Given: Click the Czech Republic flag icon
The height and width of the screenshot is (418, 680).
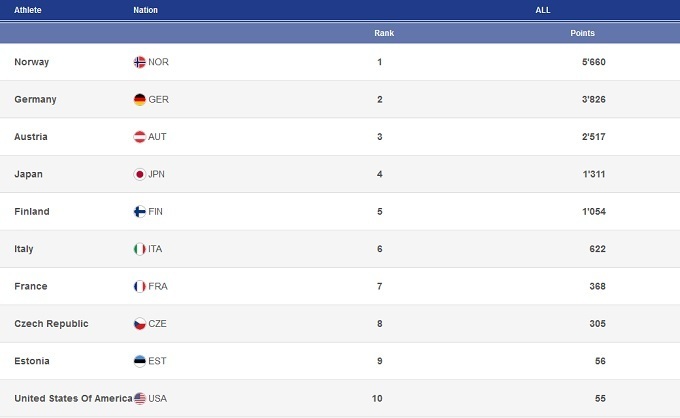Looking at the screenshot, I should pyautogui.click(x=139, y=324).
